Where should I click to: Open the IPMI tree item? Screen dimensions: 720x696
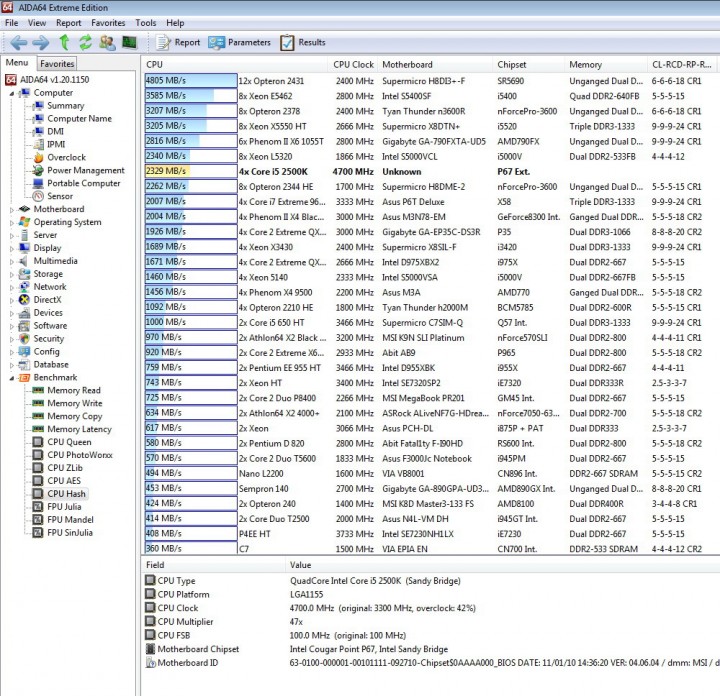pyautogui.click(x=56, y=144)
